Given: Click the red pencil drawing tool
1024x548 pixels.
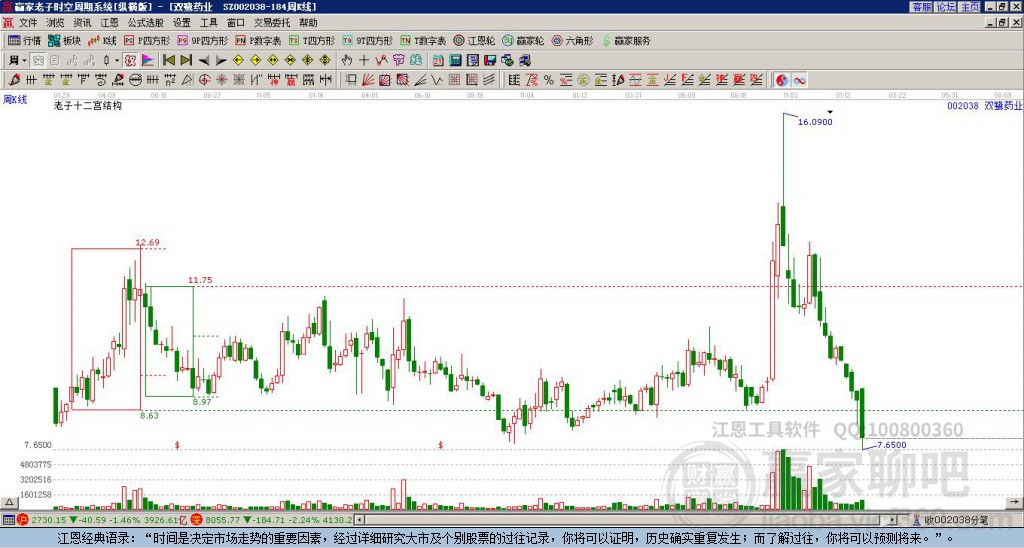Looking at the screenshot, I should point(14,80).
